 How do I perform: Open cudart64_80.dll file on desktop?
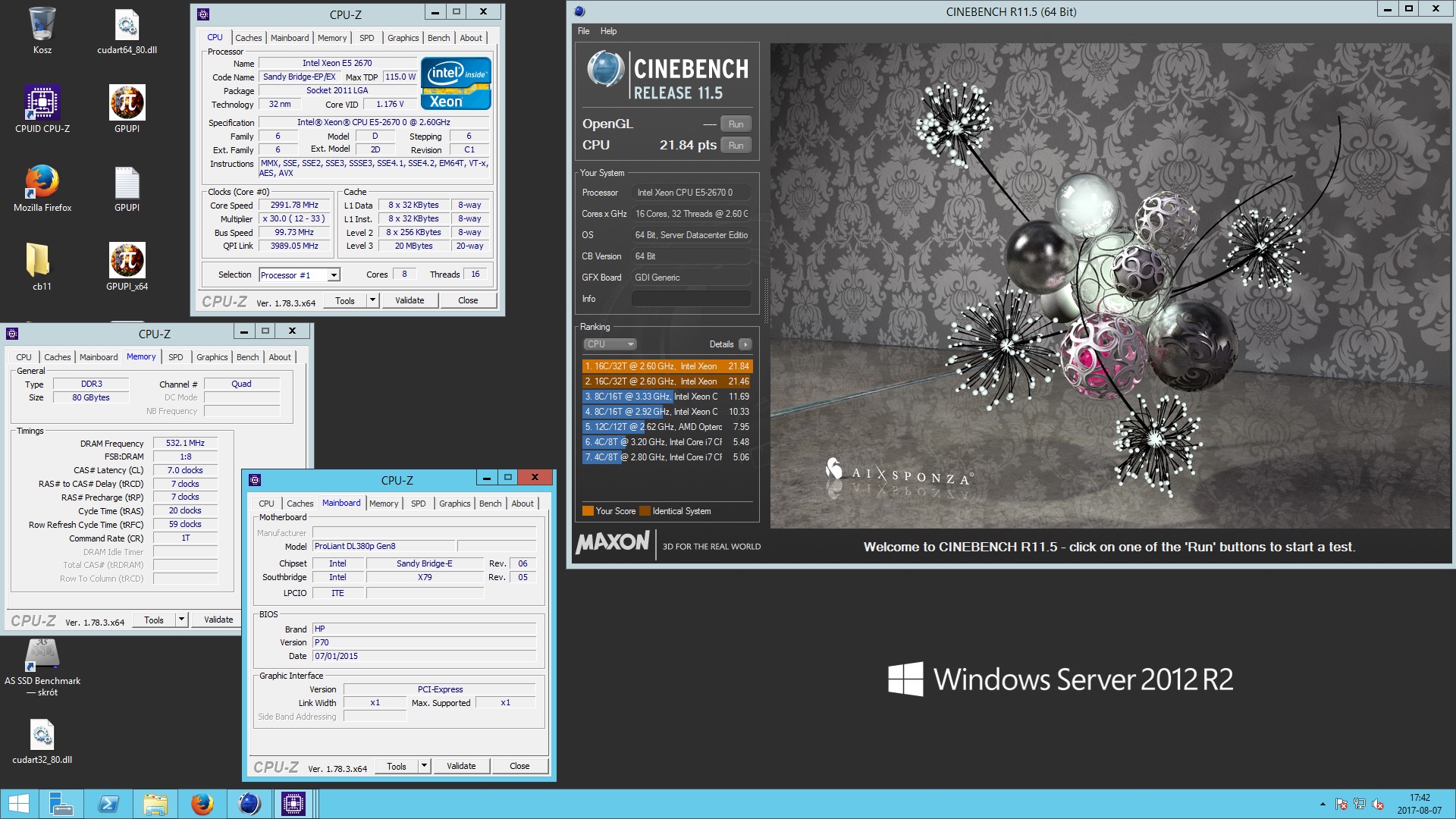click(127, 30)
